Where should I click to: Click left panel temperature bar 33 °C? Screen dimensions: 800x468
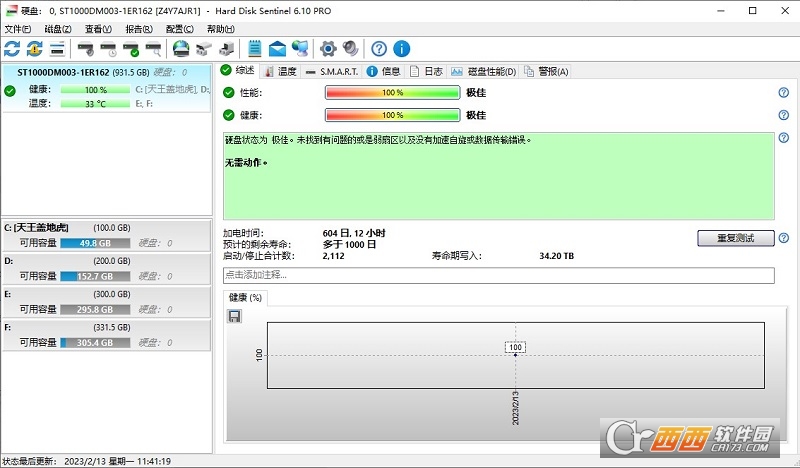click(95, 104)
